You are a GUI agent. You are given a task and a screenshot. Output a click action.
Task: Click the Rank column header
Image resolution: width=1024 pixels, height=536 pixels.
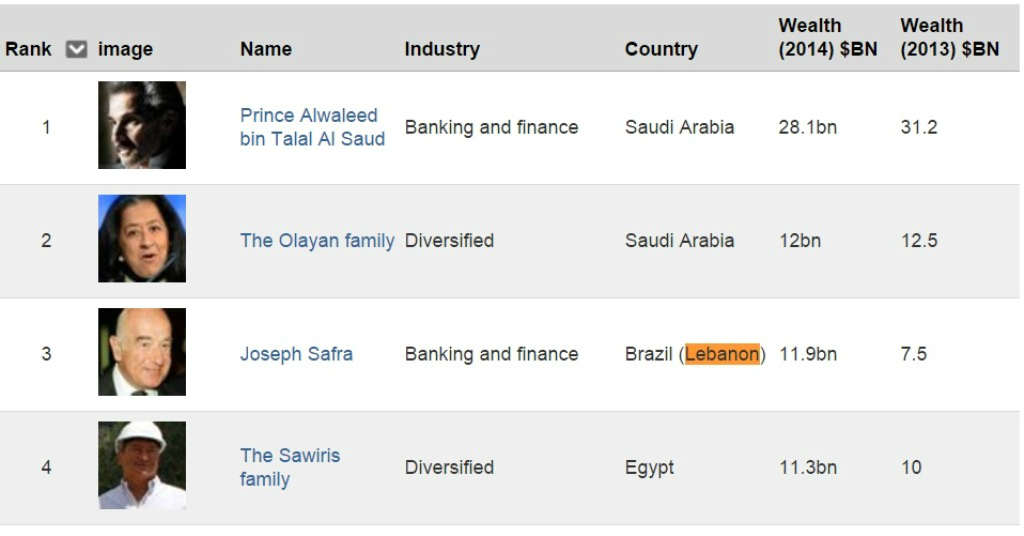28,49
